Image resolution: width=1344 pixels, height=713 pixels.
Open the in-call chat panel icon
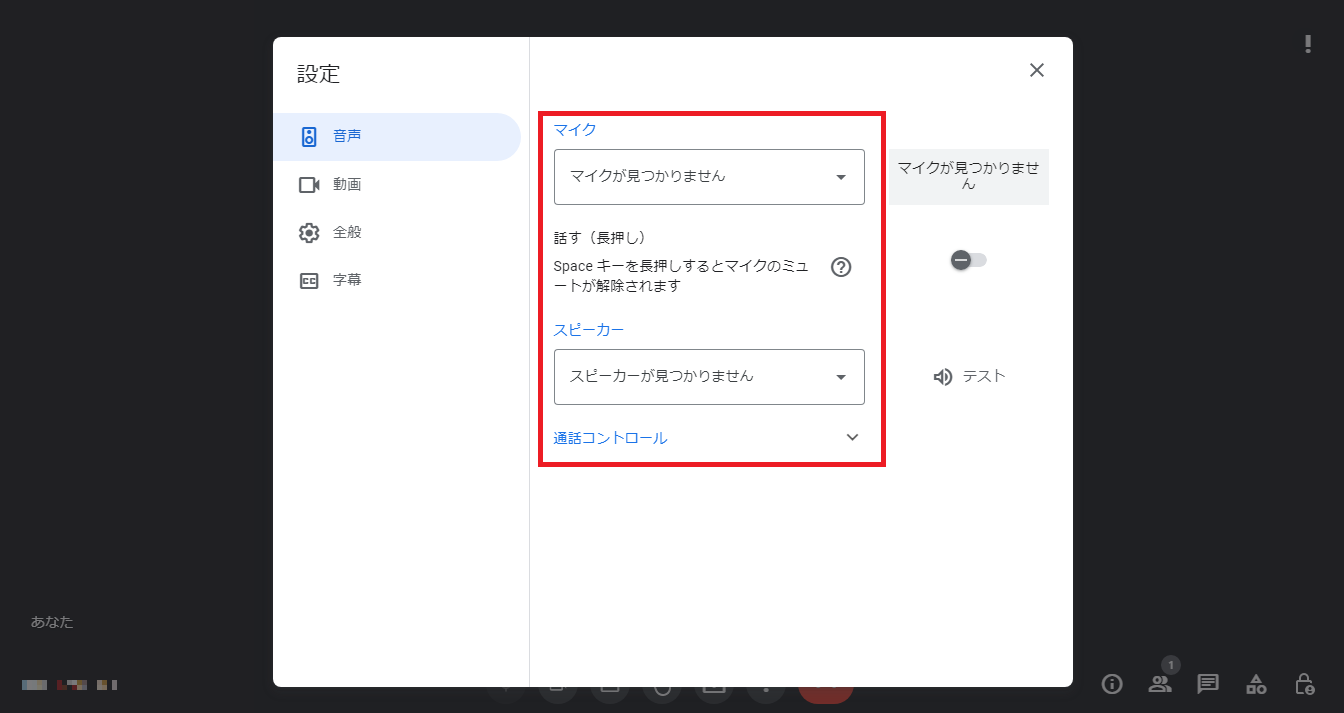click(1208, 684)
